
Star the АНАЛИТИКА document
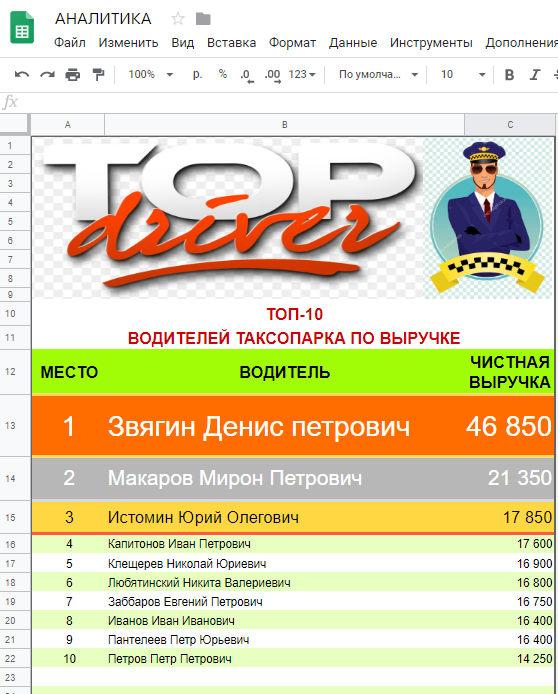click(x=178, y=19)
